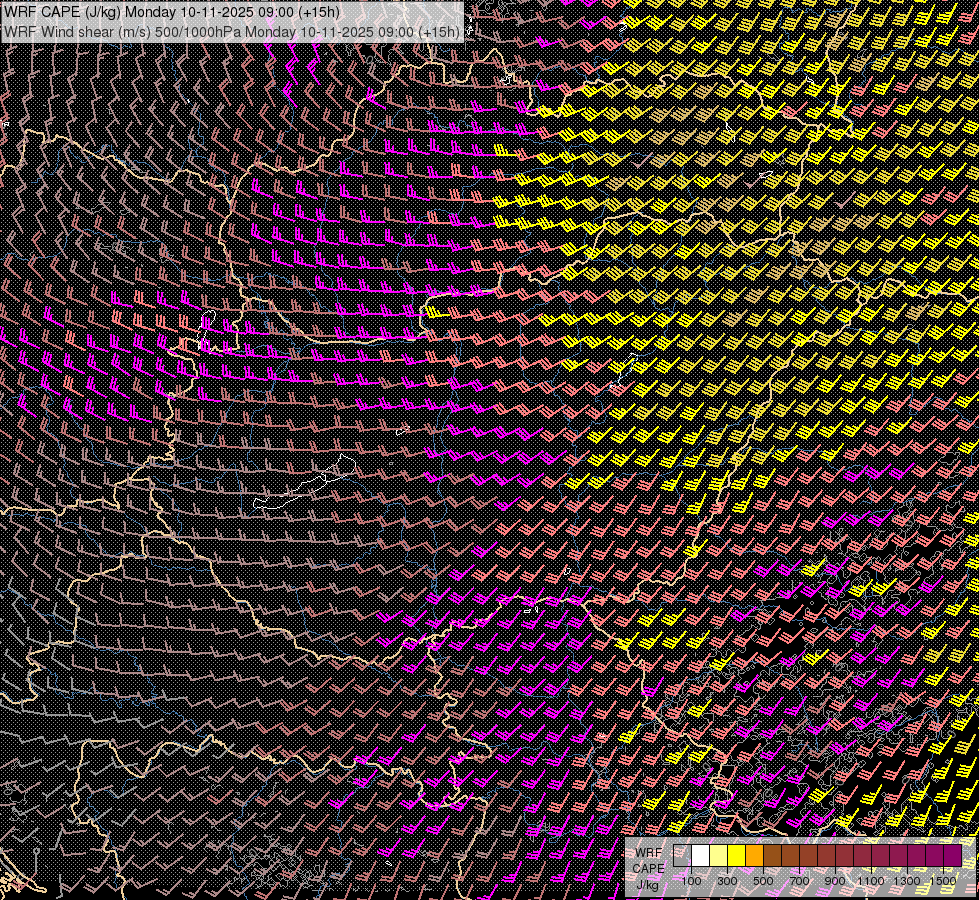The image size is (979, 900).
Task: Click the 700 label on legend scale
Action: click(x=799, y=881)
